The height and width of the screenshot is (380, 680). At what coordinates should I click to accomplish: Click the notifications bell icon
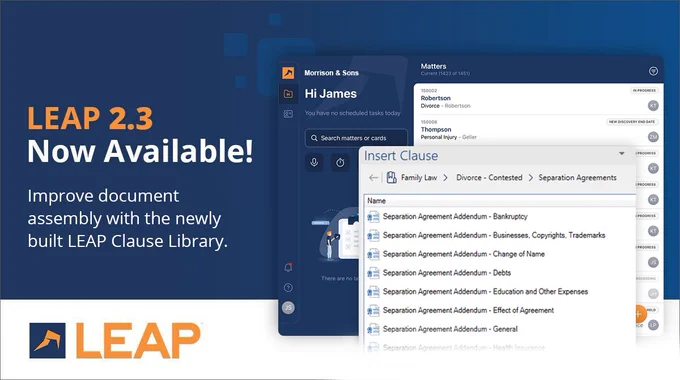pyautogui.click(x=288, y=267)
